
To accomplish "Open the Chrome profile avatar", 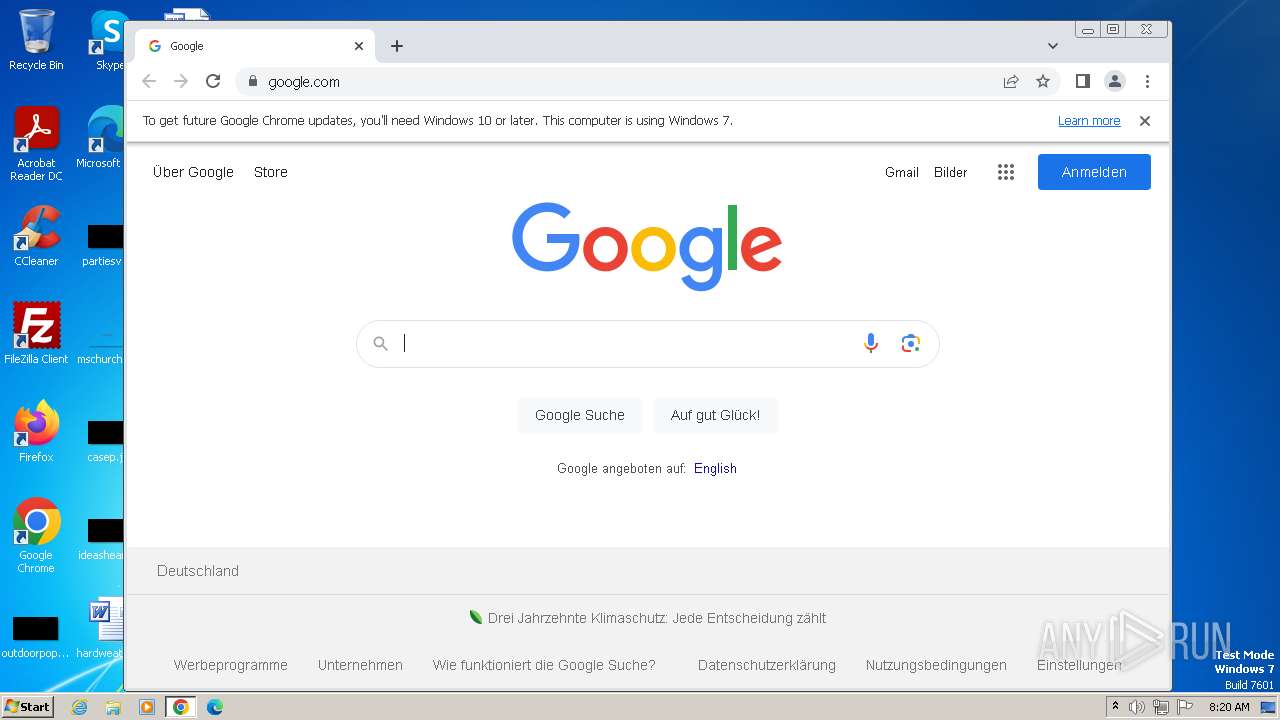I will [1115, 81].
